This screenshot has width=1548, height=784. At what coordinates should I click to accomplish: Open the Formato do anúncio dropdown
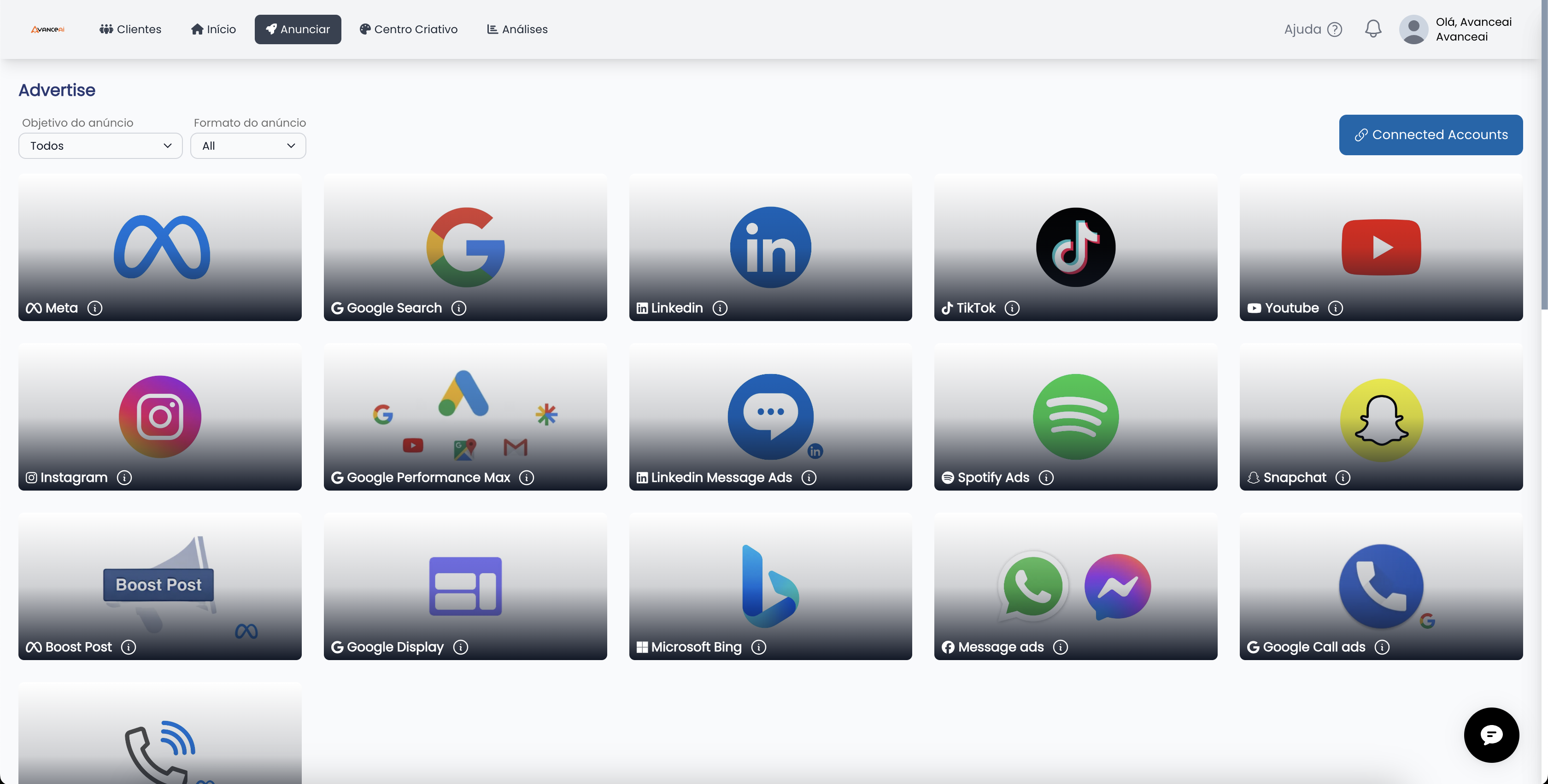pyautogui.click(x=247, y=146)
